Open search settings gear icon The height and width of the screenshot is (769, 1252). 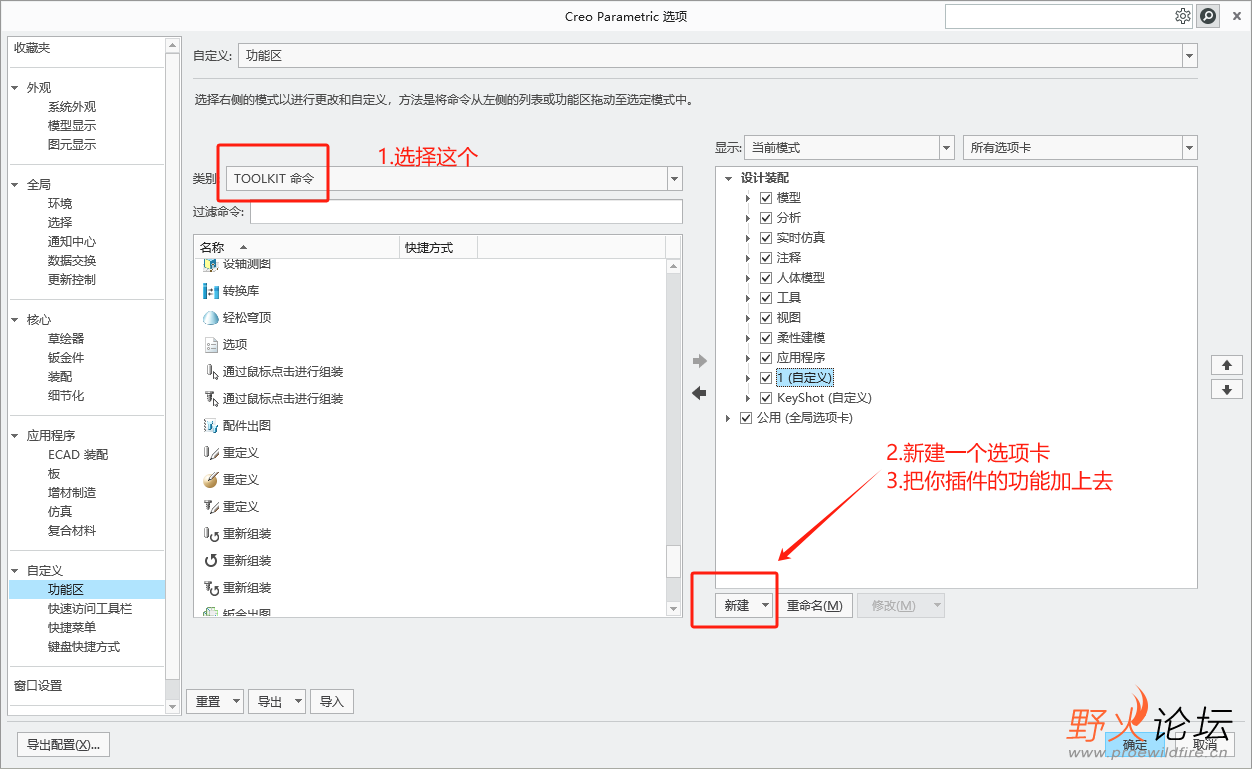tap(1183, 16)
